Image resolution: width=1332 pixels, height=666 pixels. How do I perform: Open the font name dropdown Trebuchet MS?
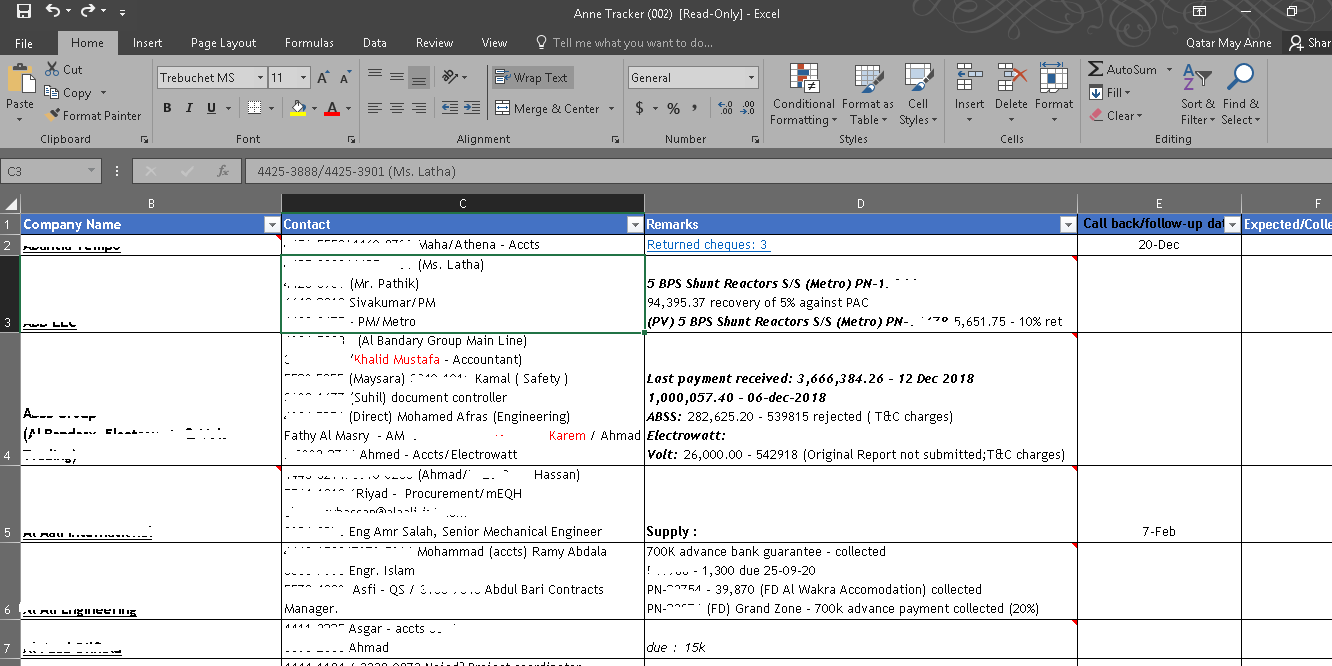pyautogui.click(x=260, y=78)
